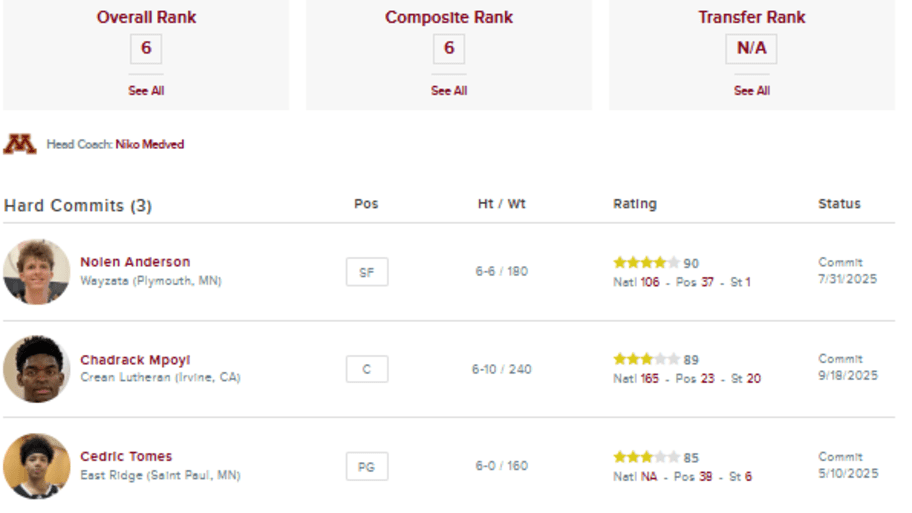912x513 pixels.
Task: Select the SF position badge
Action: pos(366,272)
